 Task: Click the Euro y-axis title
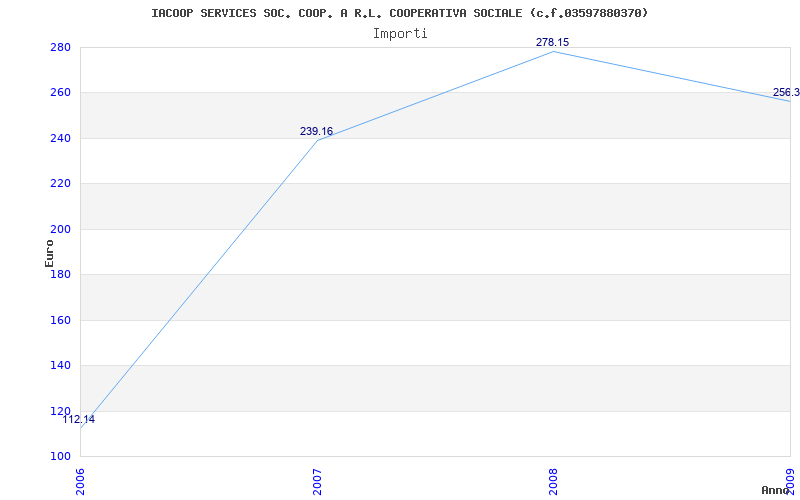49,254
